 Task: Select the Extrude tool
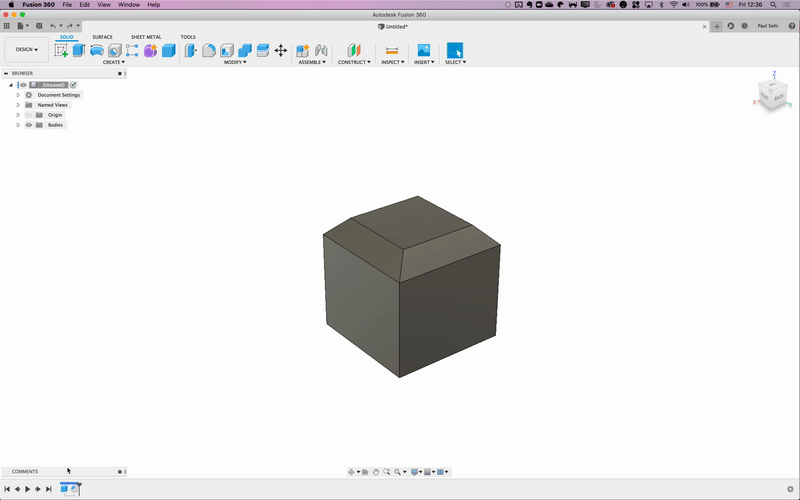pos(79,50)
